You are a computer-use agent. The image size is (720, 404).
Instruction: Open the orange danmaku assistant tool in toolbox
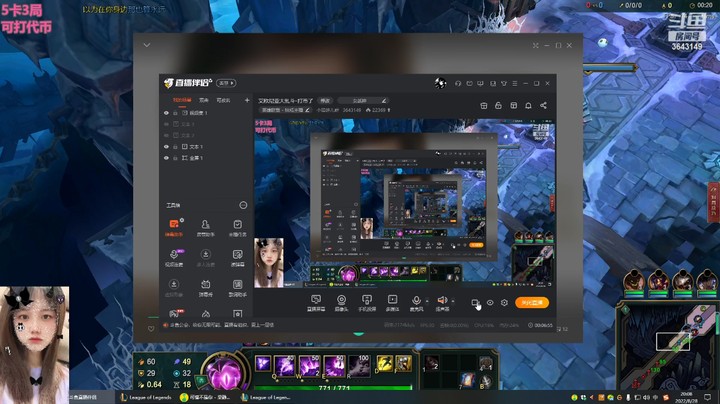[x=174, y=227]
